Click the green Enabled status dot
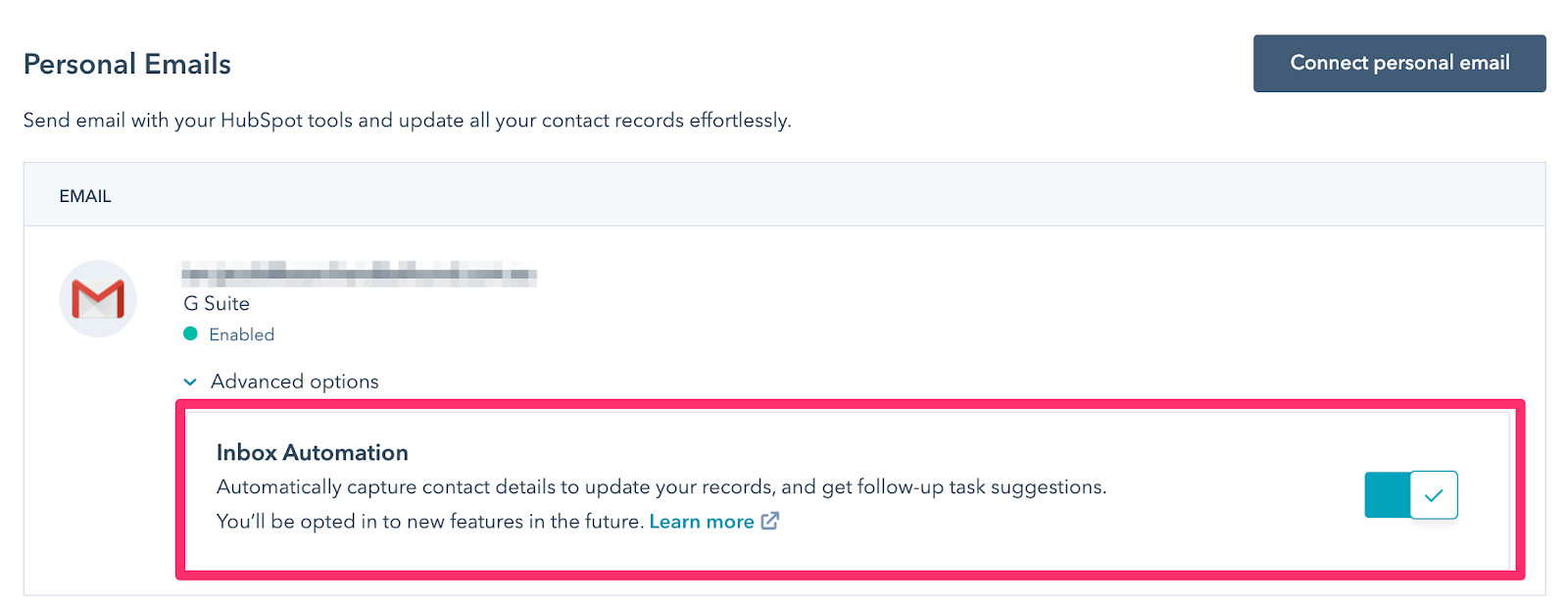This screenshot has width=1568, height=609. 191,333
